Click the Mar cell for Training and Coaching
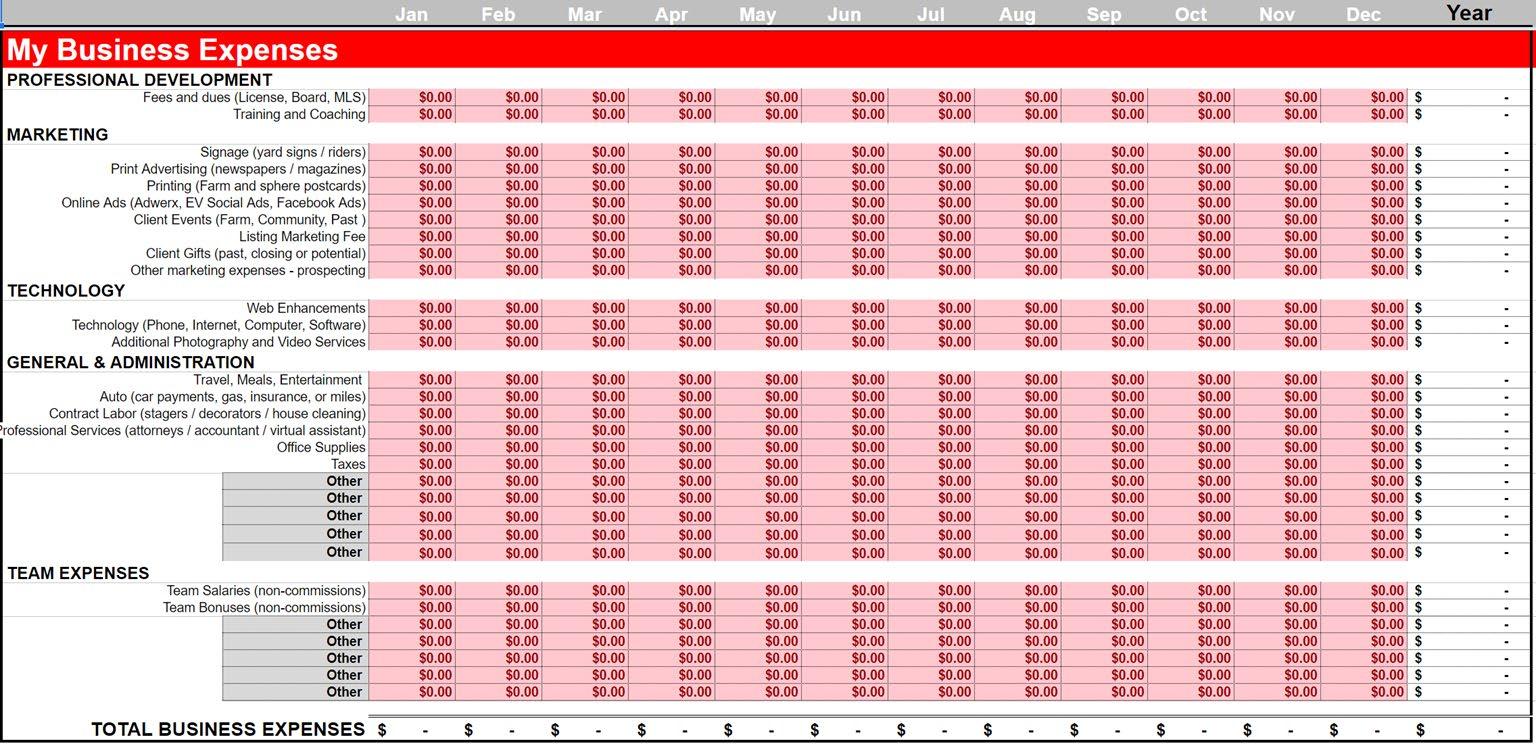 (585, 115)
